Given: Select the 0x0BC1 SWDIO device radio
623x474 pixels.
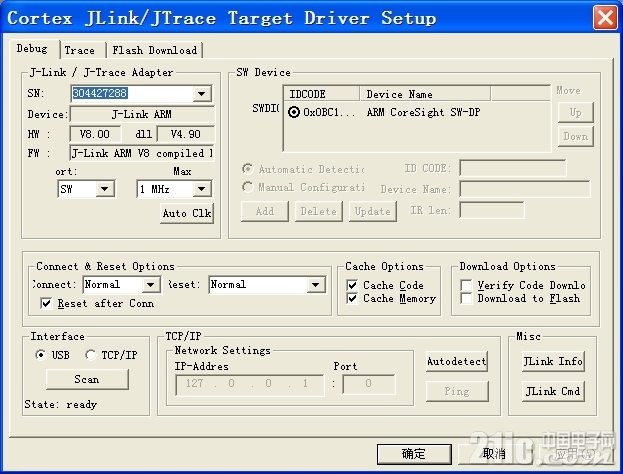Looking at the screenshot, I should [294, 112].
